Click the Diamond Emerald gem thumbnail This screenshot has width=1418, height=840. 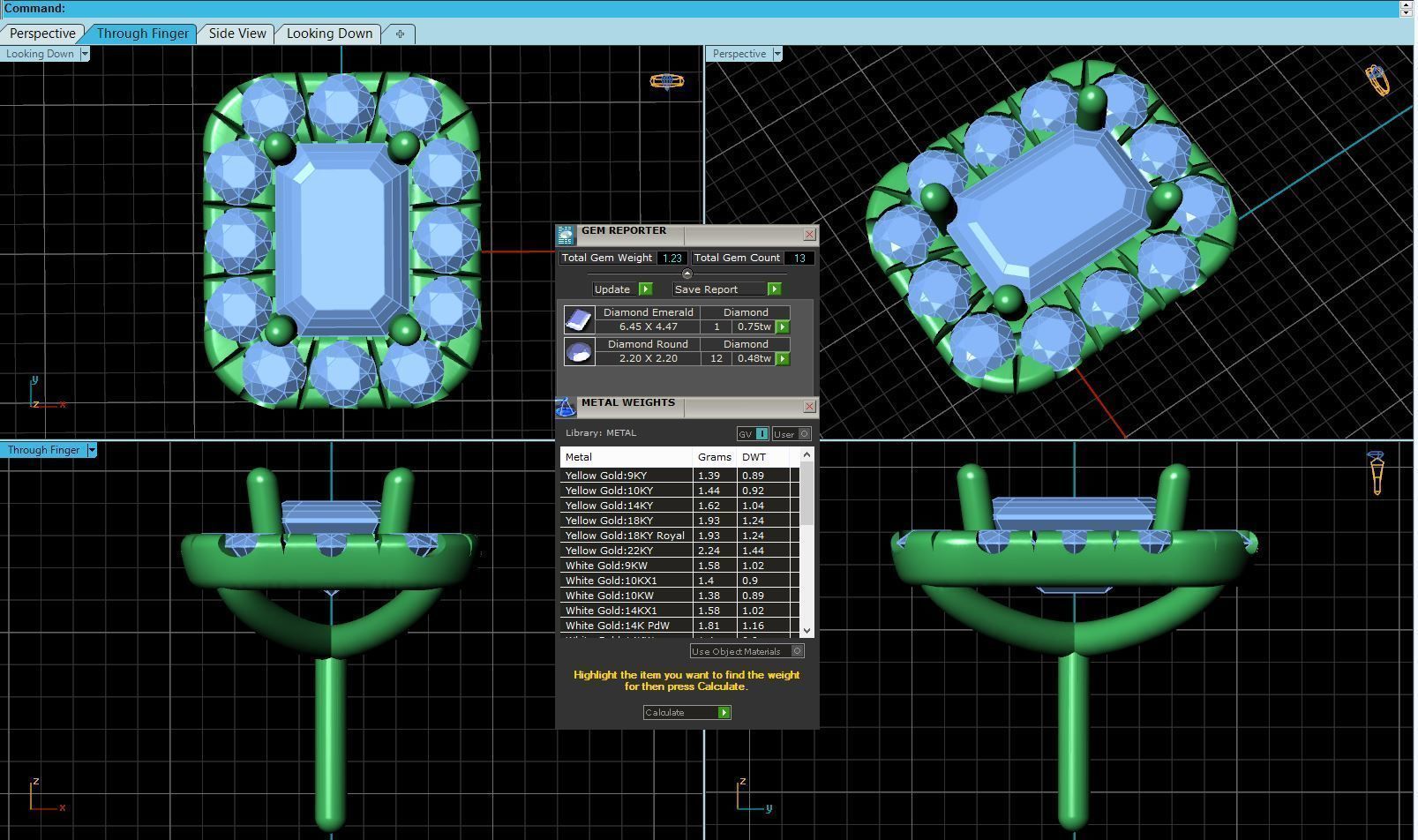579,319
